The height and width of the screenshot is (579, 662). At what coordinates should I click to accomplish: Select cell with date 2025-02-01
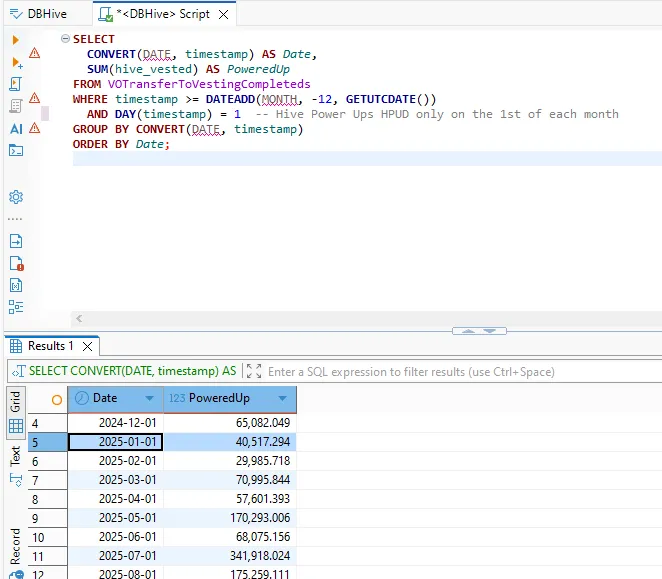click(116, 461)
